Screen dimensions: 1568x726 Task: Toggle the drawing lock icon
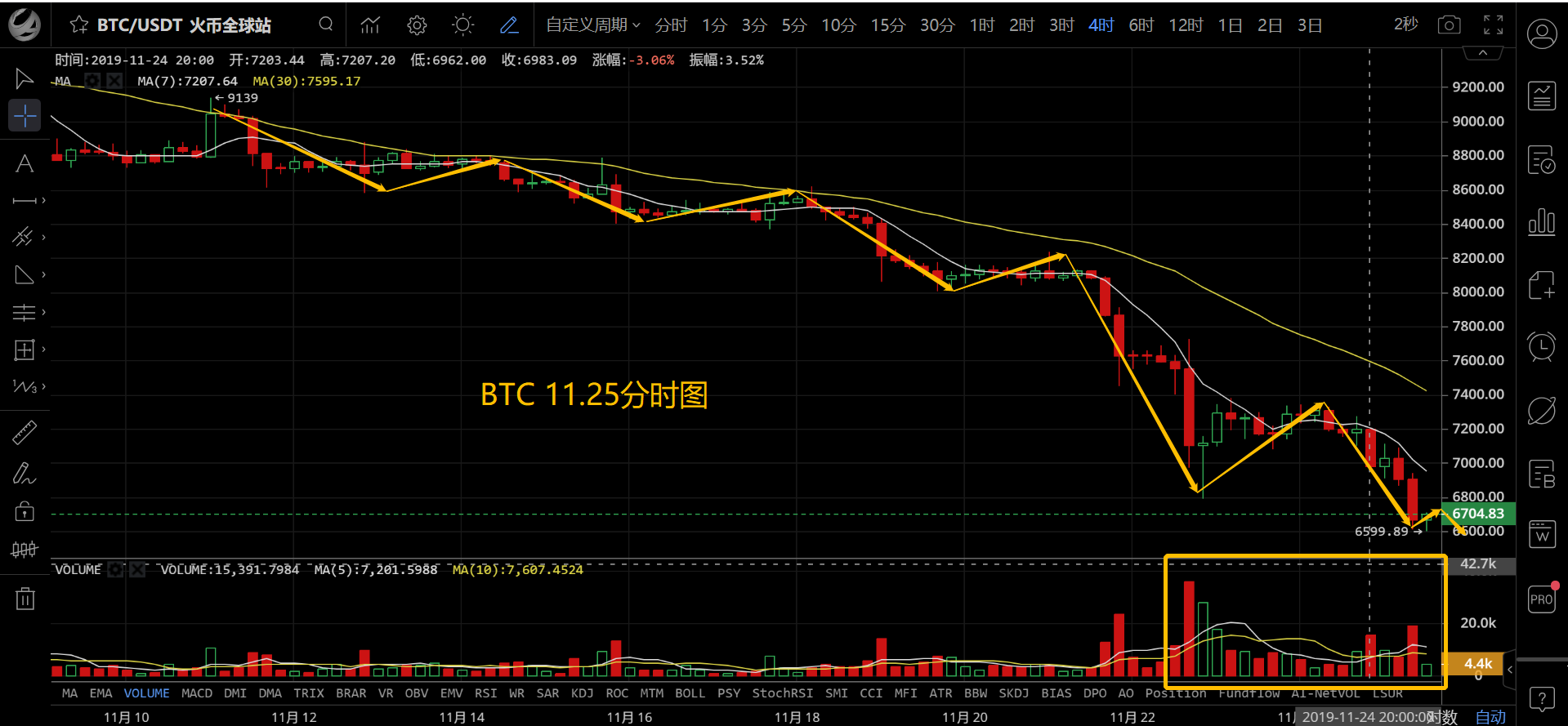tap(25, 511)
